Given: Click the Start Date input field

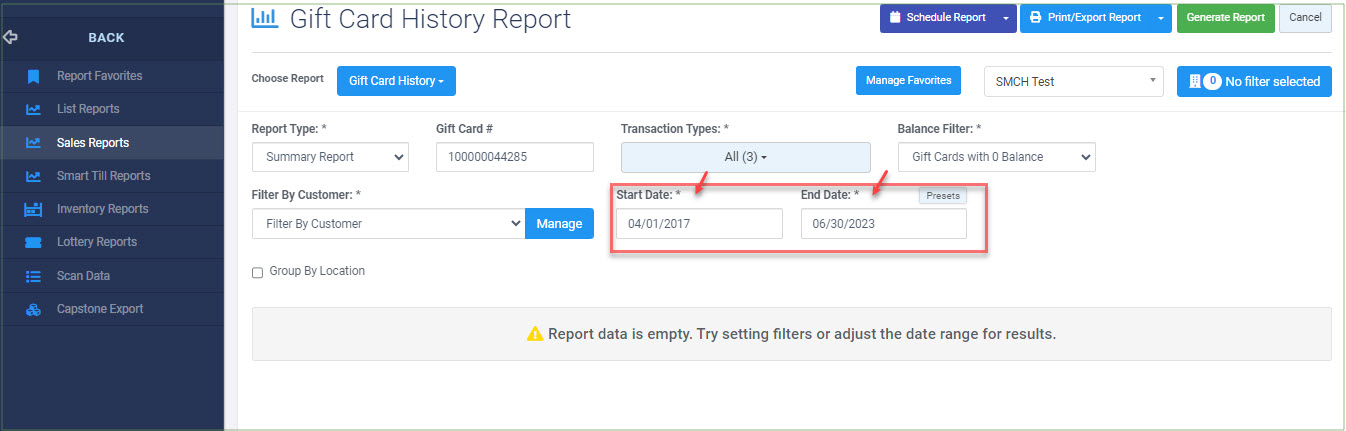Looking at the screenshot, I should [699, 224].
